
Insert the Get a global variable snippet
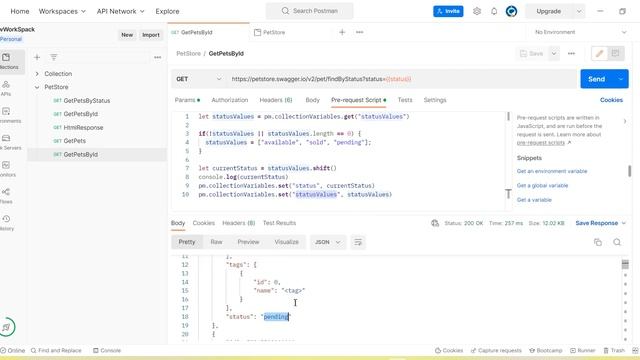[542, 186]
